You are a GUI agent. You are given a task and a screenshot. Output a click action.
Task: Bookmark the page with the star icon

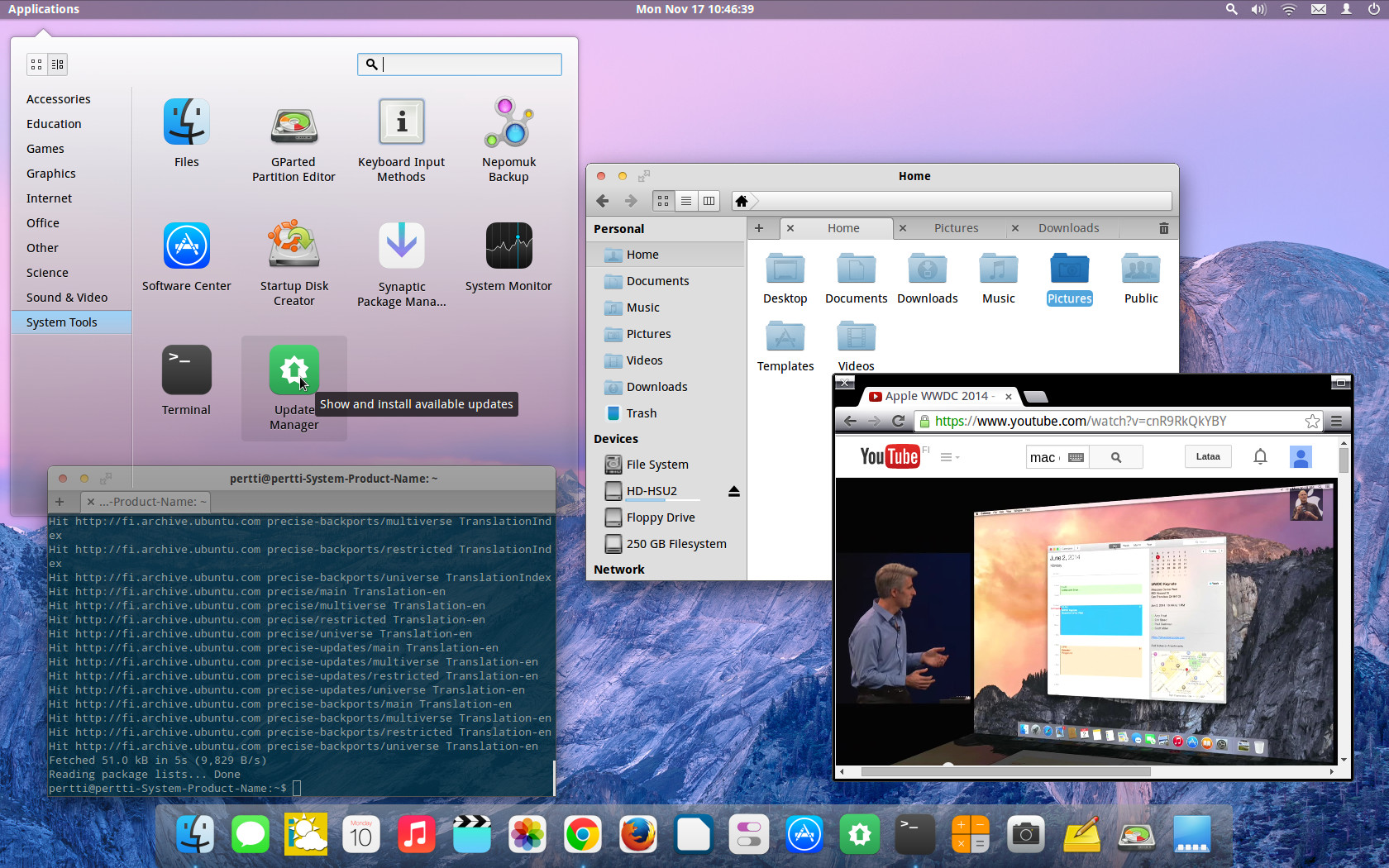[1312, 422]
